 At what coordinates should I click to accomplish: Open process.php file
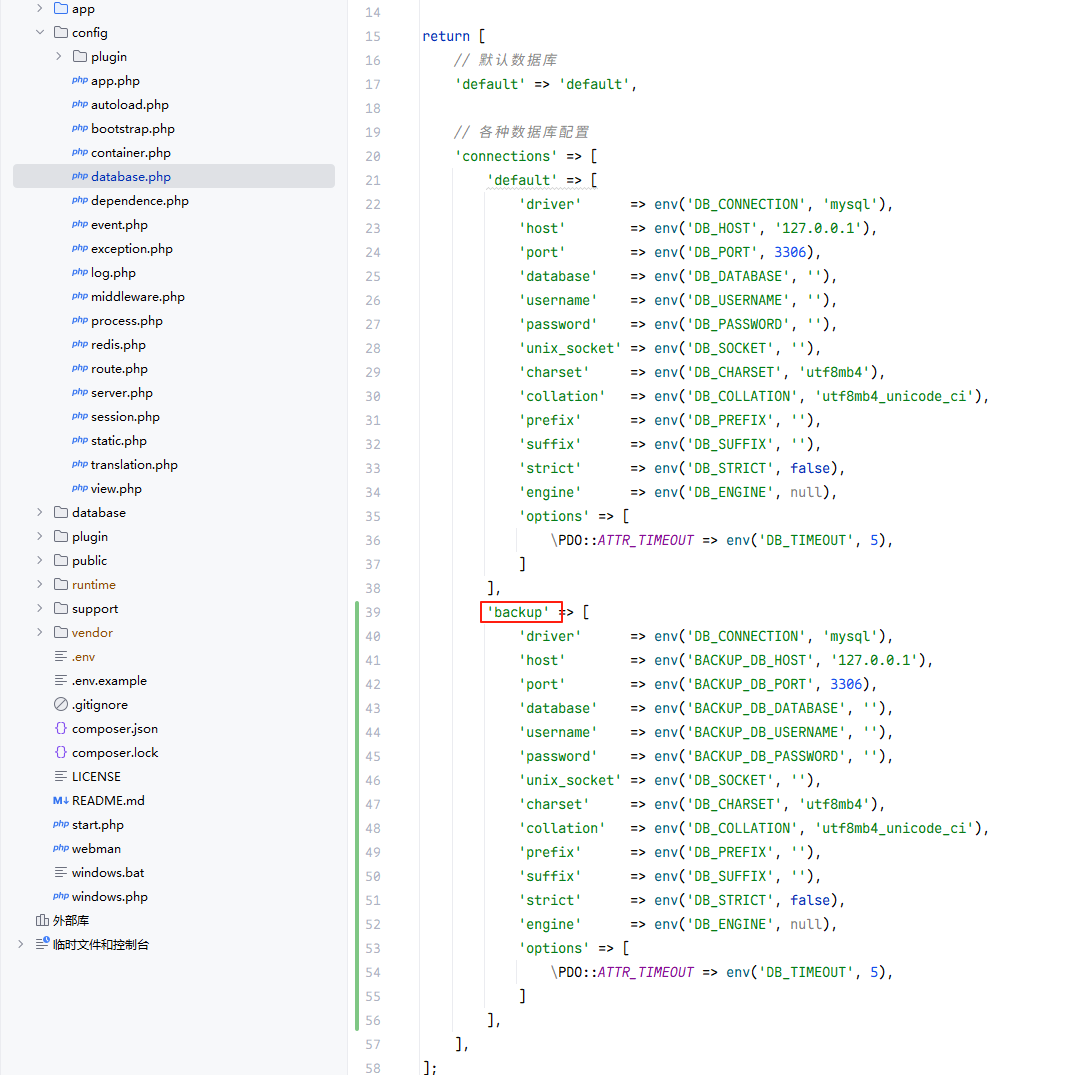(127, 321)
